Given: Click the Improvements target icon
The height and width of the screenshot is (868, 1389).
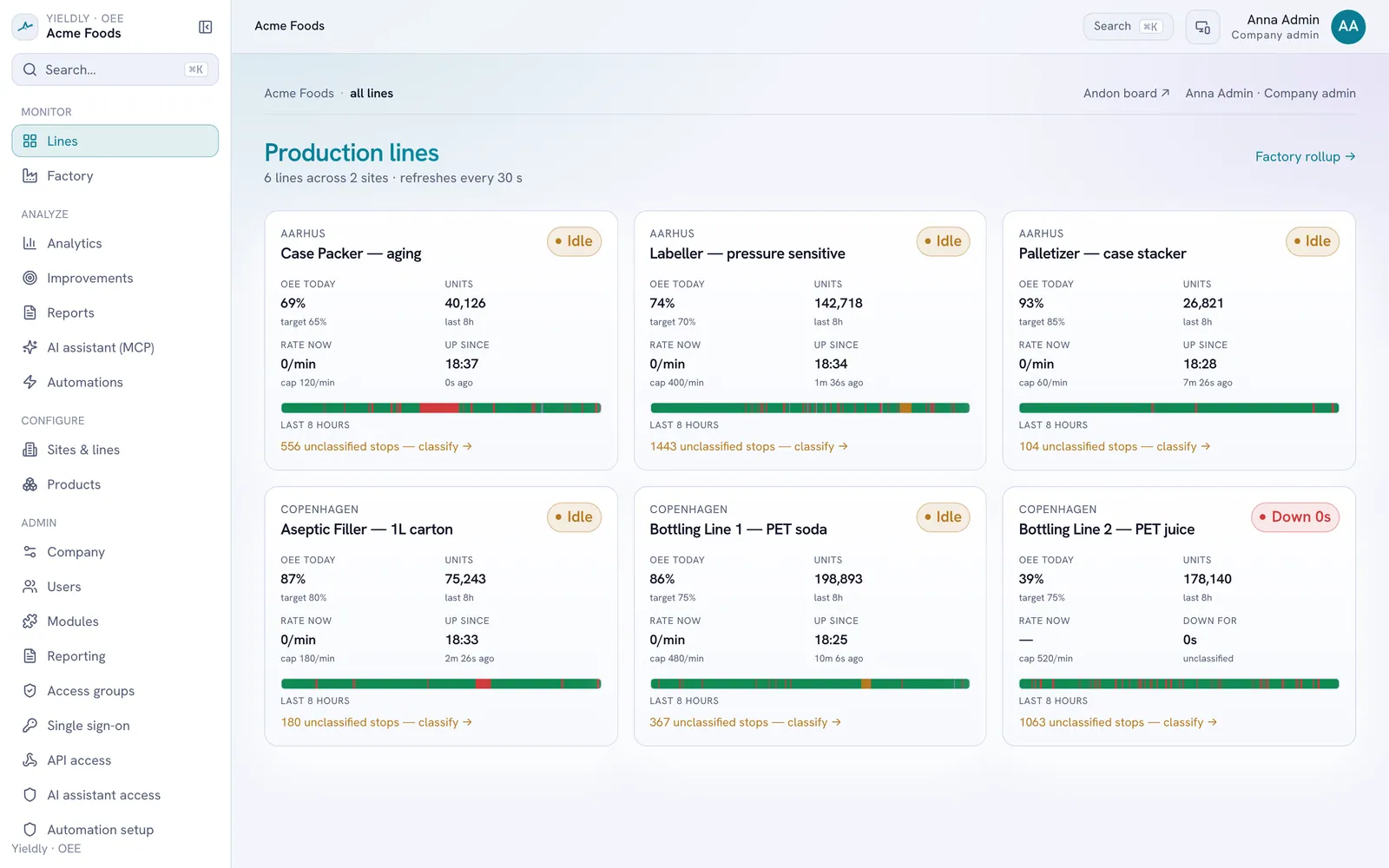Looking at the screenshot, I should point(30,278).
